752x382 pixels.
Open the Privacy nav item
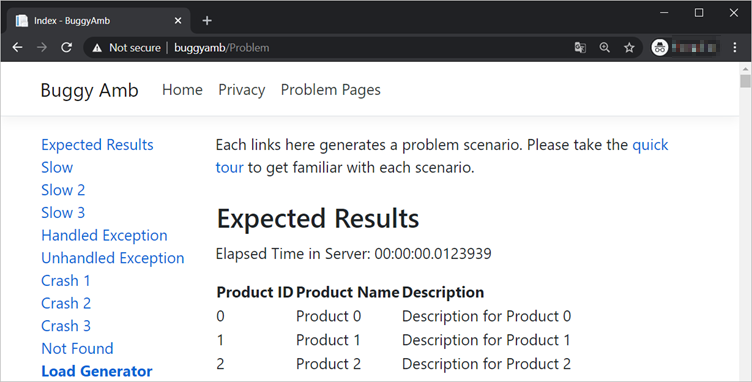pyautogui.click(x=242, y=90)
